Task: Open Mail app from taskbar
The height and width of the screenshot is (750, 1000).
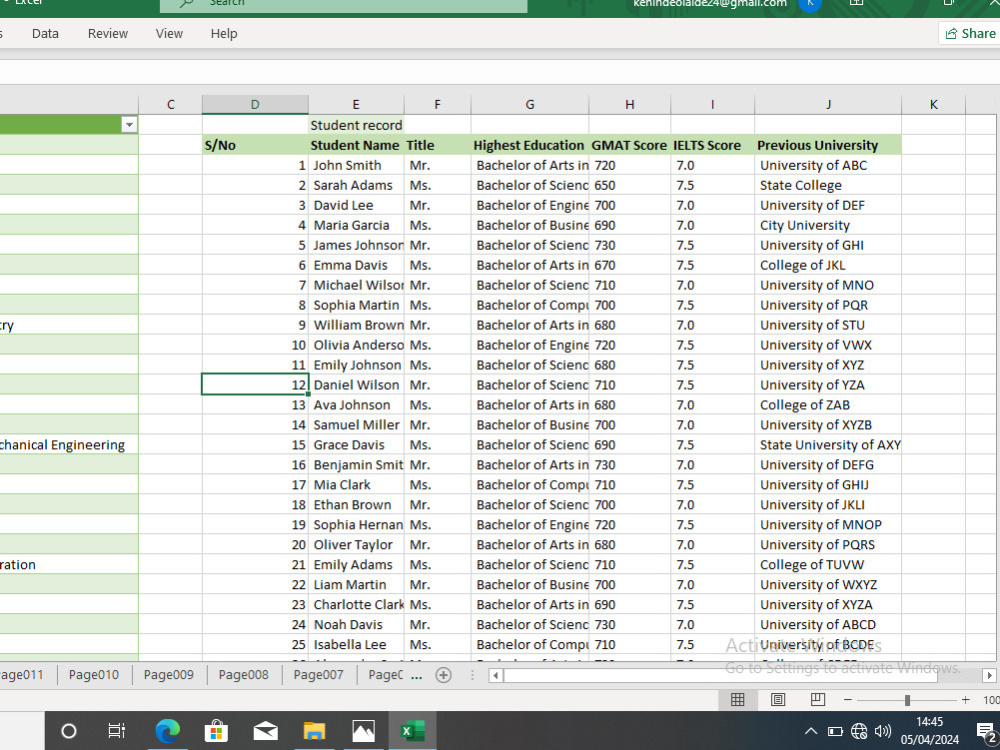Action: (265, 731)
